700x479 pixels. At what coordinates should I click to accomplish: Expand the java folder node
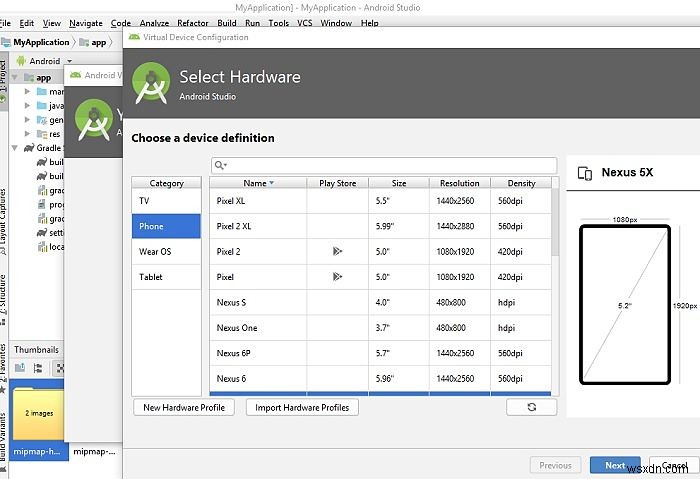[x=27, y=106]
